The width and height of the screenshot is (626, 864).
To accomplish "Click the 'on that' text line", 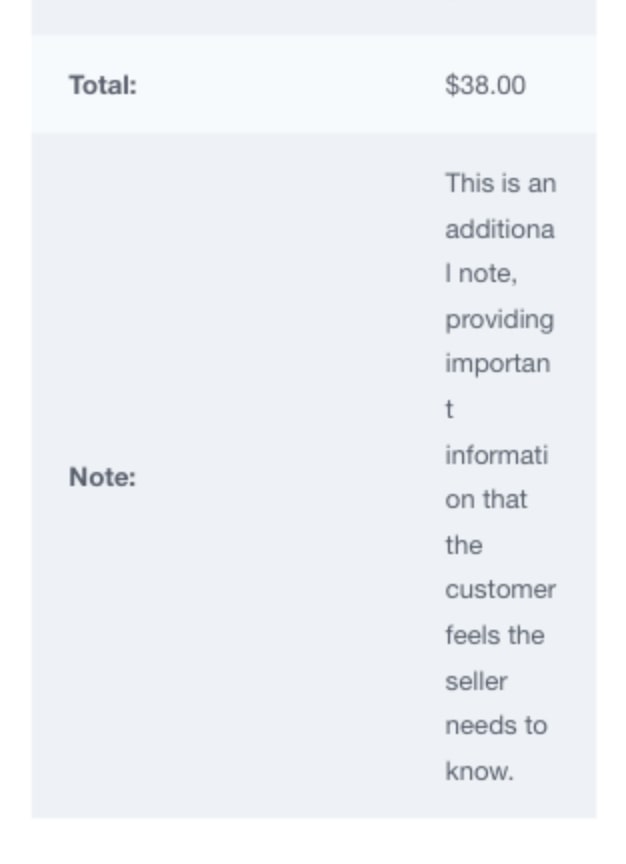I will click(x=486, y=500).
